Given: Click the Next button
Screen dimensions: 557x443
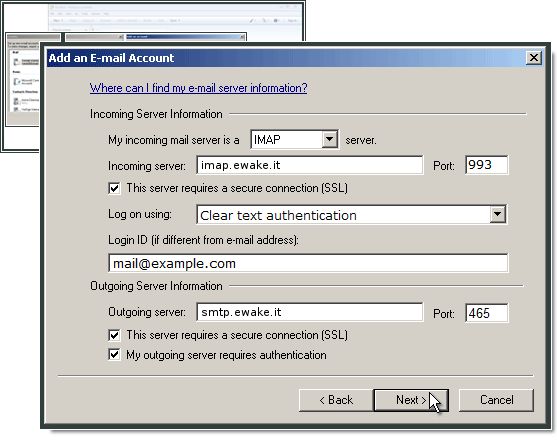Looking at the screenshot, I should coord(411,400).
